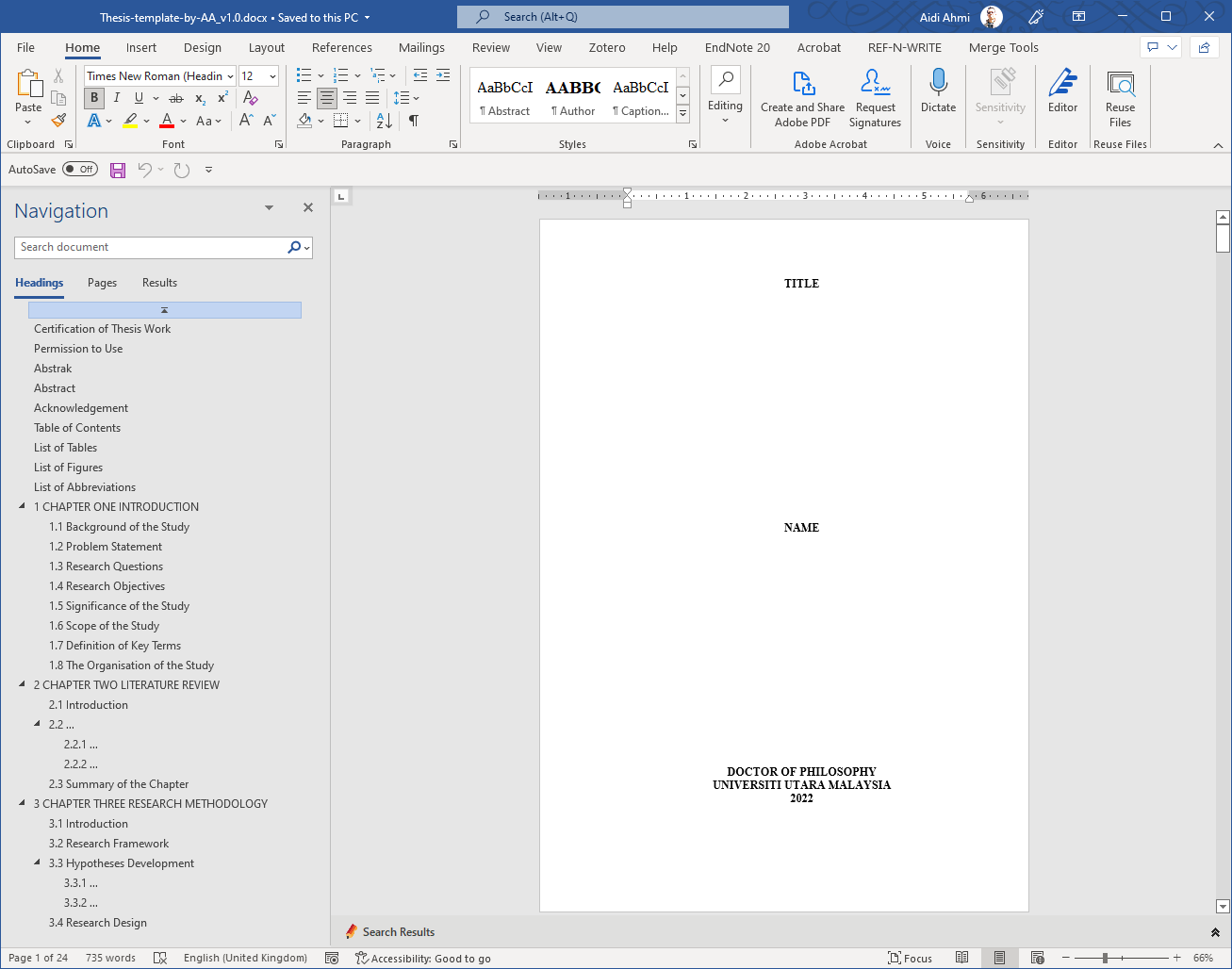
Task: Align paragraph text to the right
Action: tap(350, 98)
